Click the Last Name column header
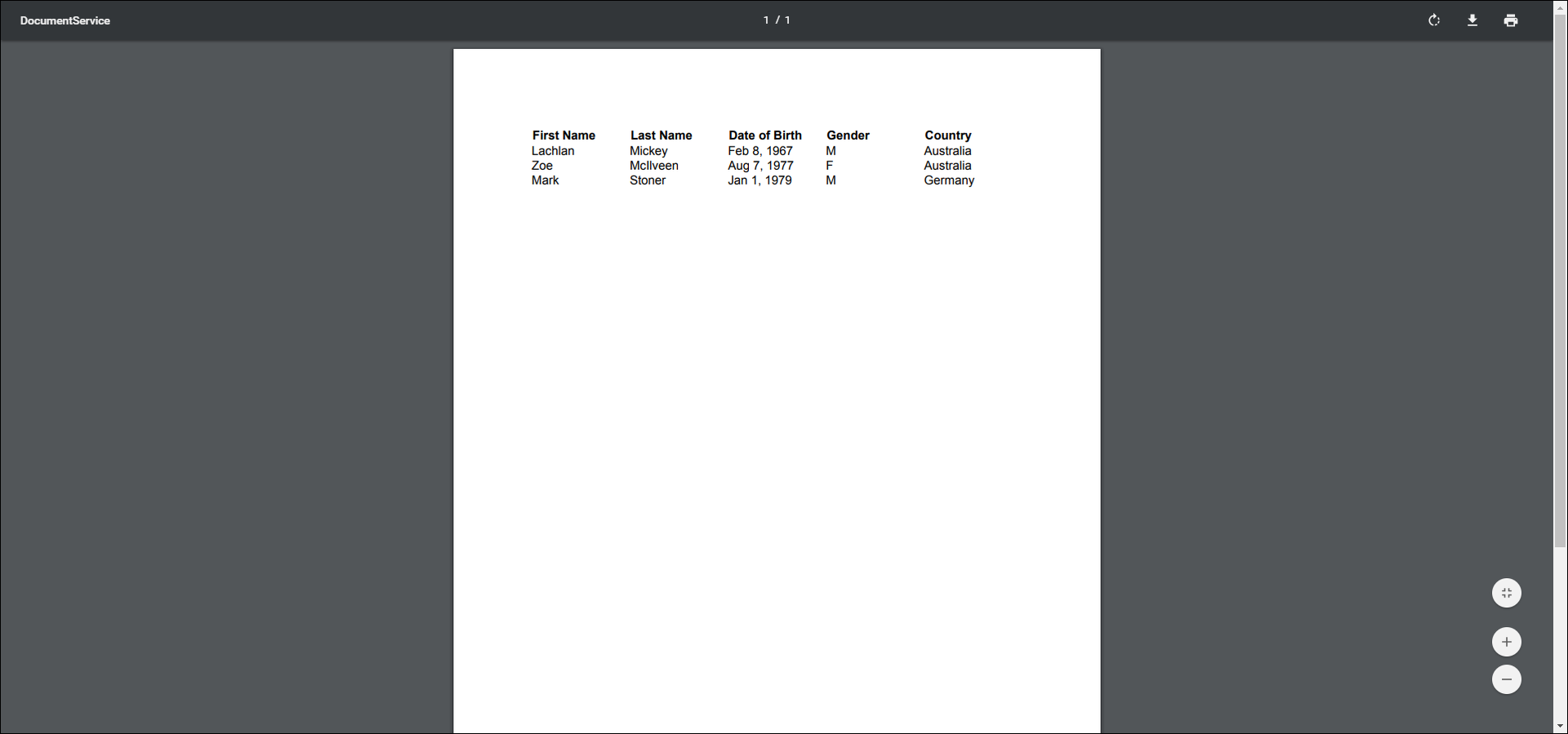 coord(661,136)
